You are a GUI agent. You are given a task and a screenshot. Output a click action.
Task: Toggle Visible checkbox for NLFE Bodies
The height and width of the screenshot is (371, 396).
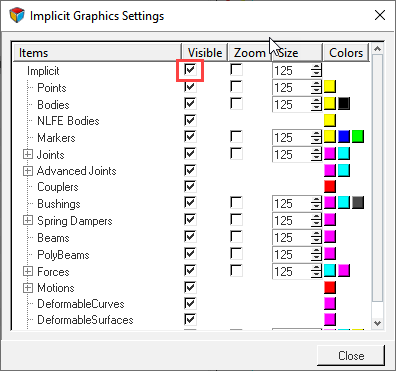click(x=190, y=120)
